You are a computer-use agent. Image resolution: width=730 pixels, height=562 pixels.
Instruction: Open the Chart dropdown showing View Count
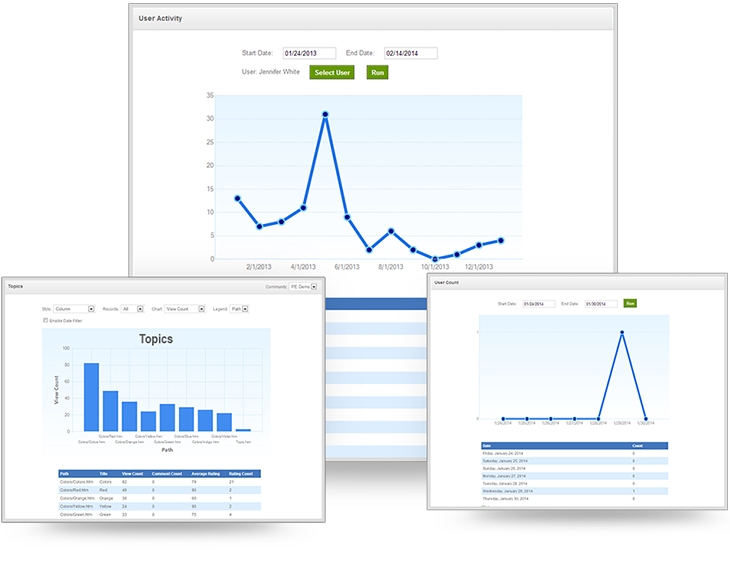point(185,309)
